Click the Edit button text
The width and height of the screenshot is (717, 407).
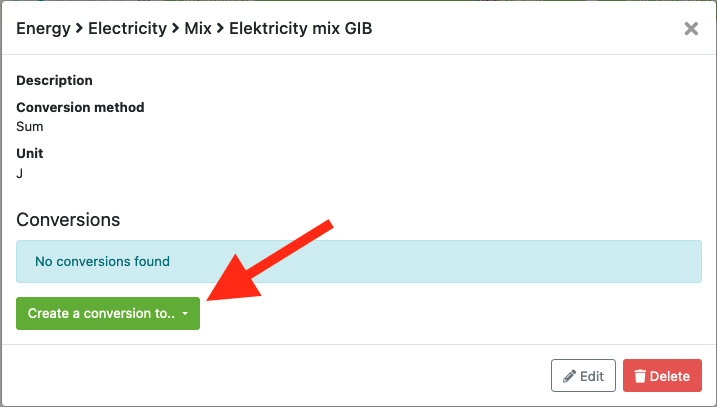tap(592, 376)
